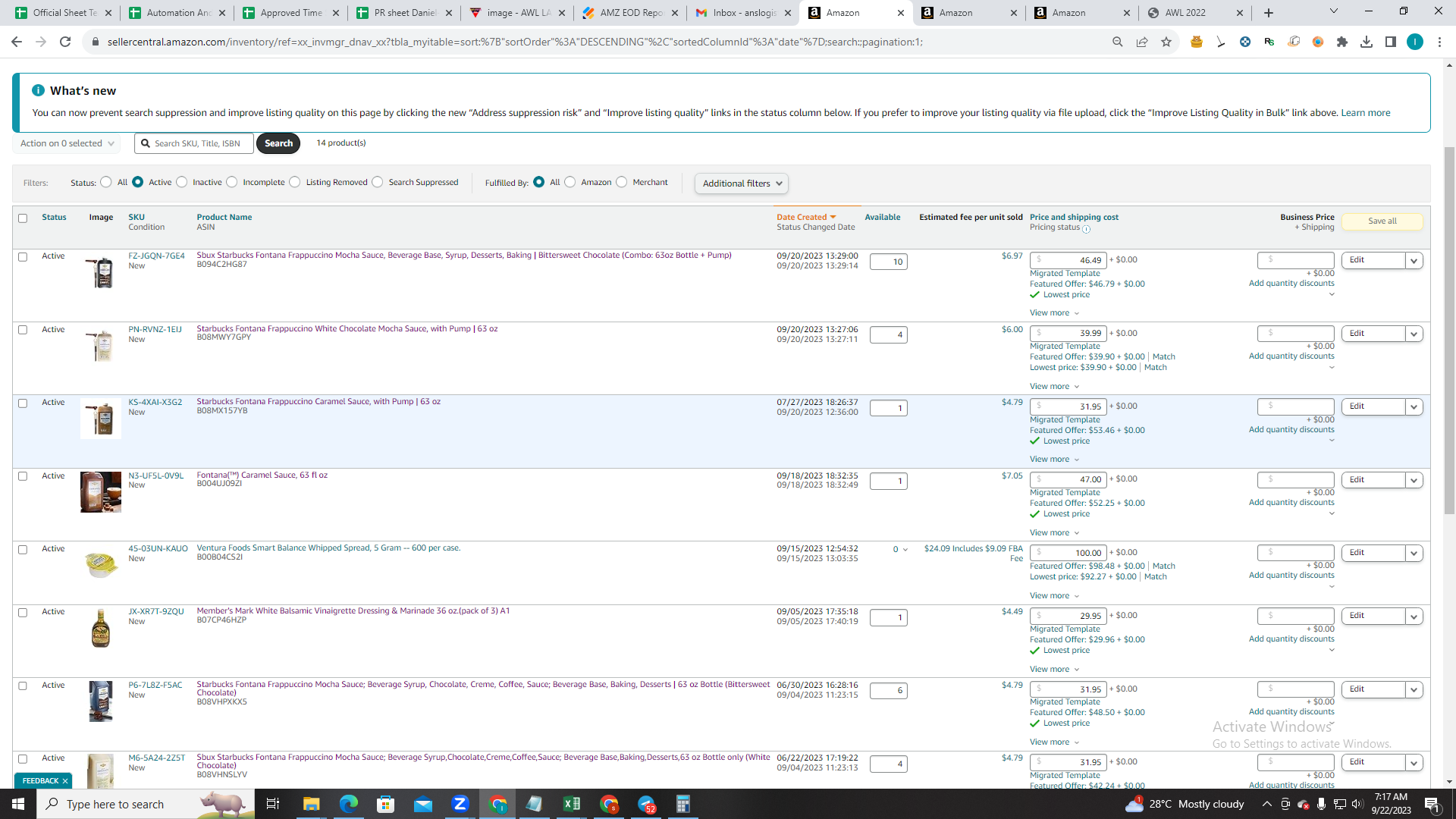The image size is (1456, 819).
Task: Open Edit dropdown arrow for FZ-JGQN-7GE4
Action: point(1414,261)
